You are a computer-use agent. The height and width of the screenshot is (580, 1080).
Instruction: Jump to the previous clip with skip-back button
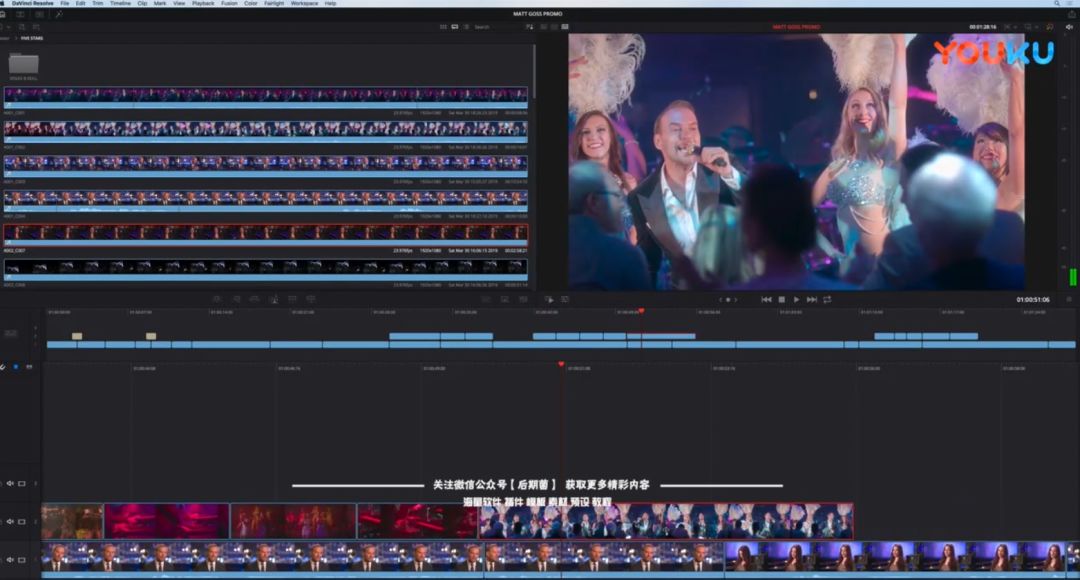tap(766, 299)
